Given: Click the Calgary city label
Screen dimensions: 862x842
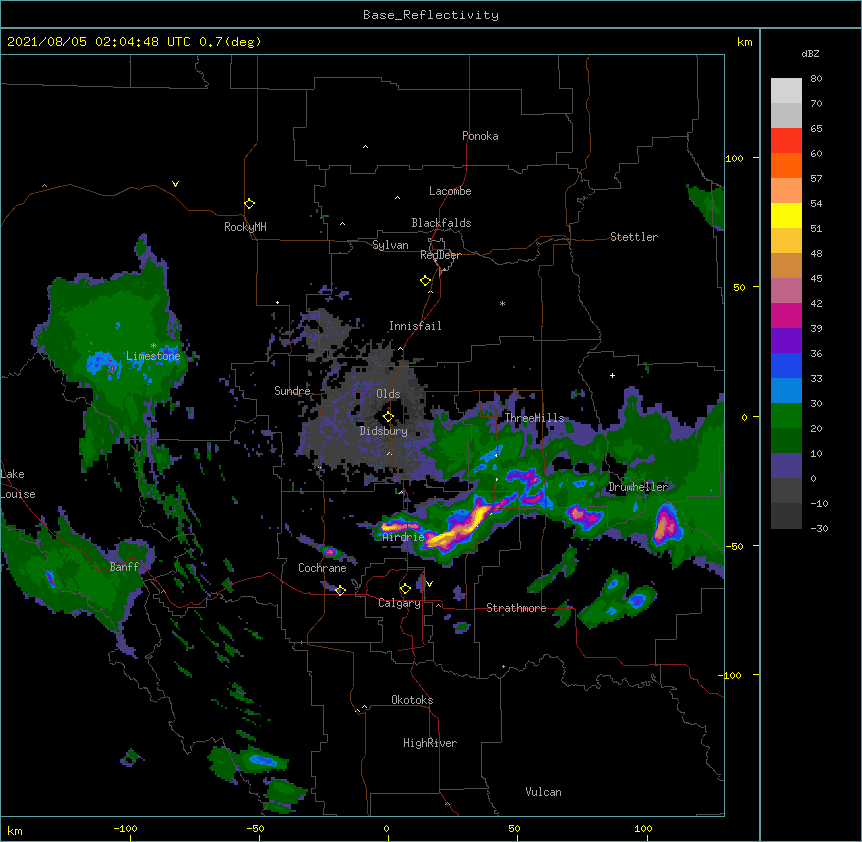Looking at the screenshot, I should tap(399, 603).
